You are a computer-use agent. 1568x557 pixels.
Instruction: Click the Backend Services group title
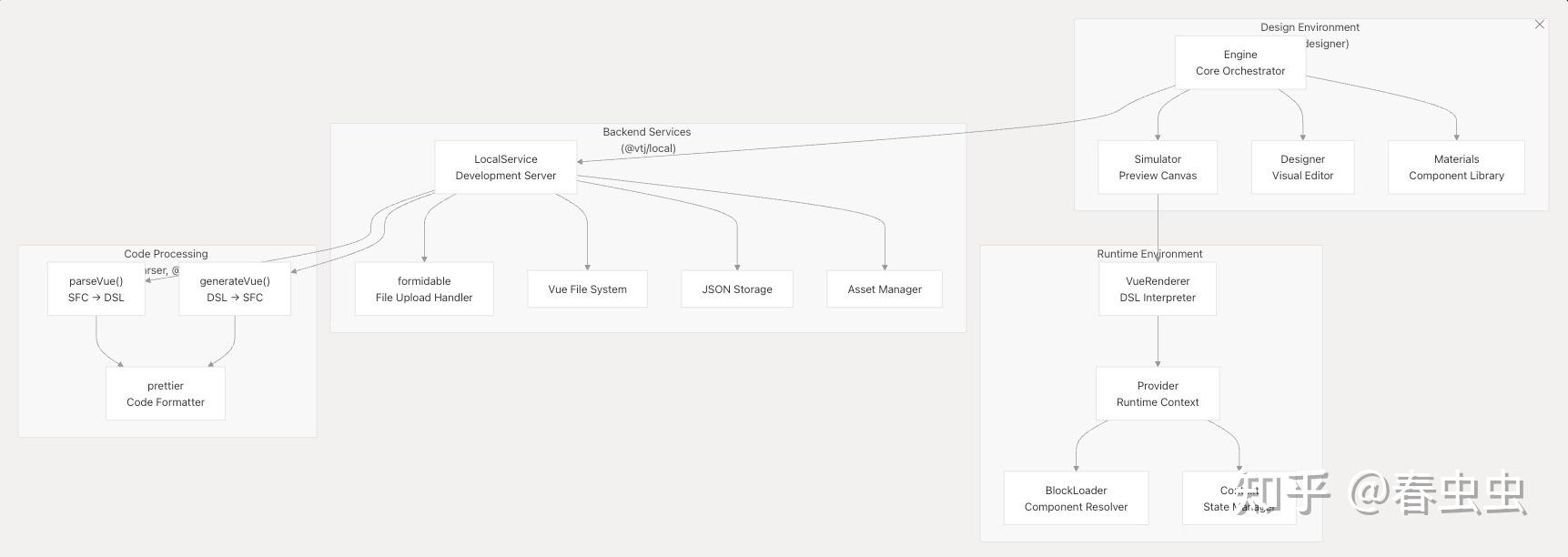point(646,132)
